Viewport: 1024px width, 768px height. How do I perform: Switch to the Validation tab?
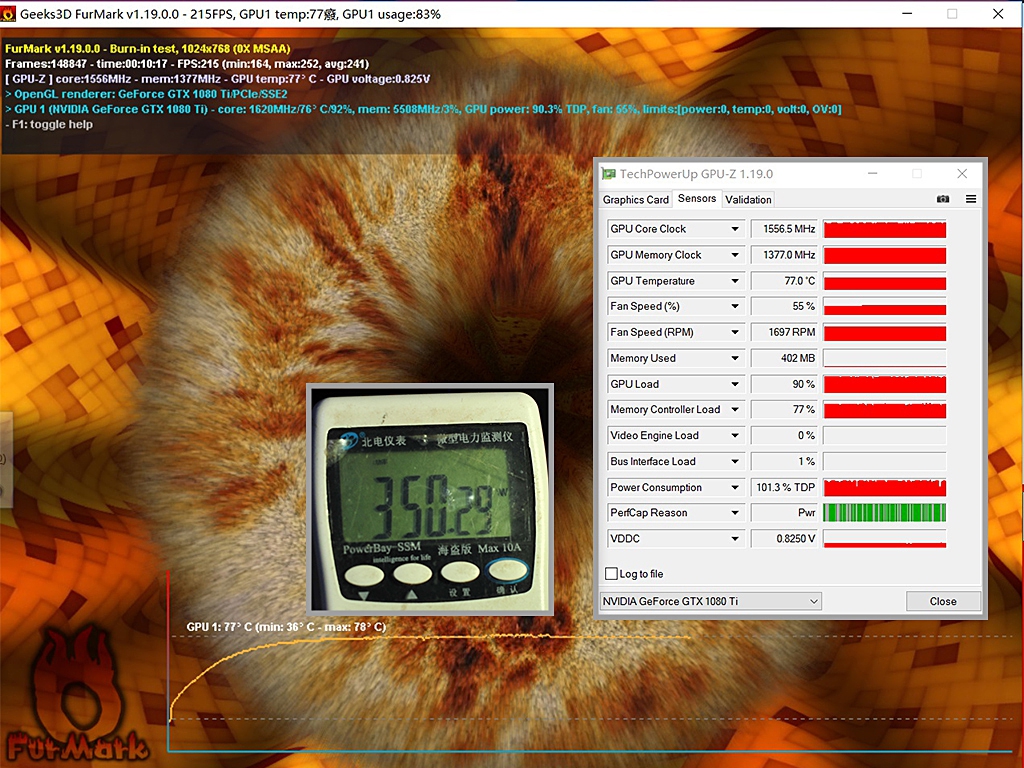click(x=748, y=200)
